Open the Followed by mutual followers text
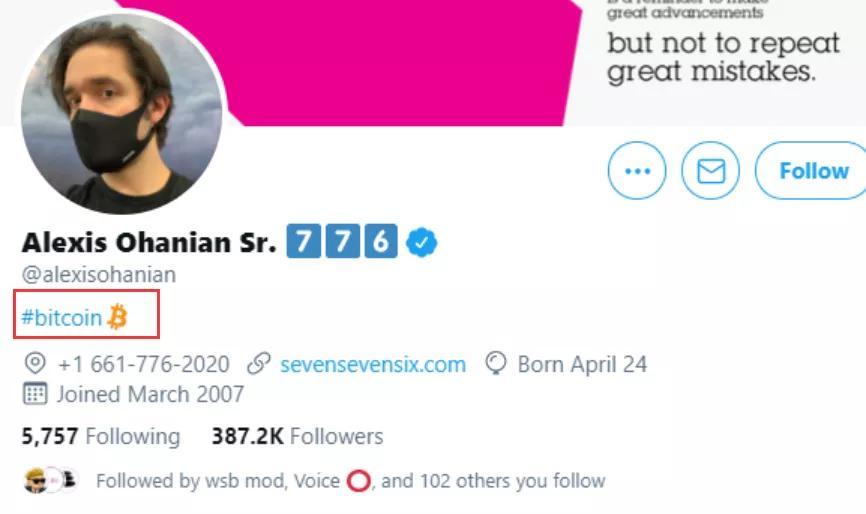866x514 pixels. click(350, 481)
